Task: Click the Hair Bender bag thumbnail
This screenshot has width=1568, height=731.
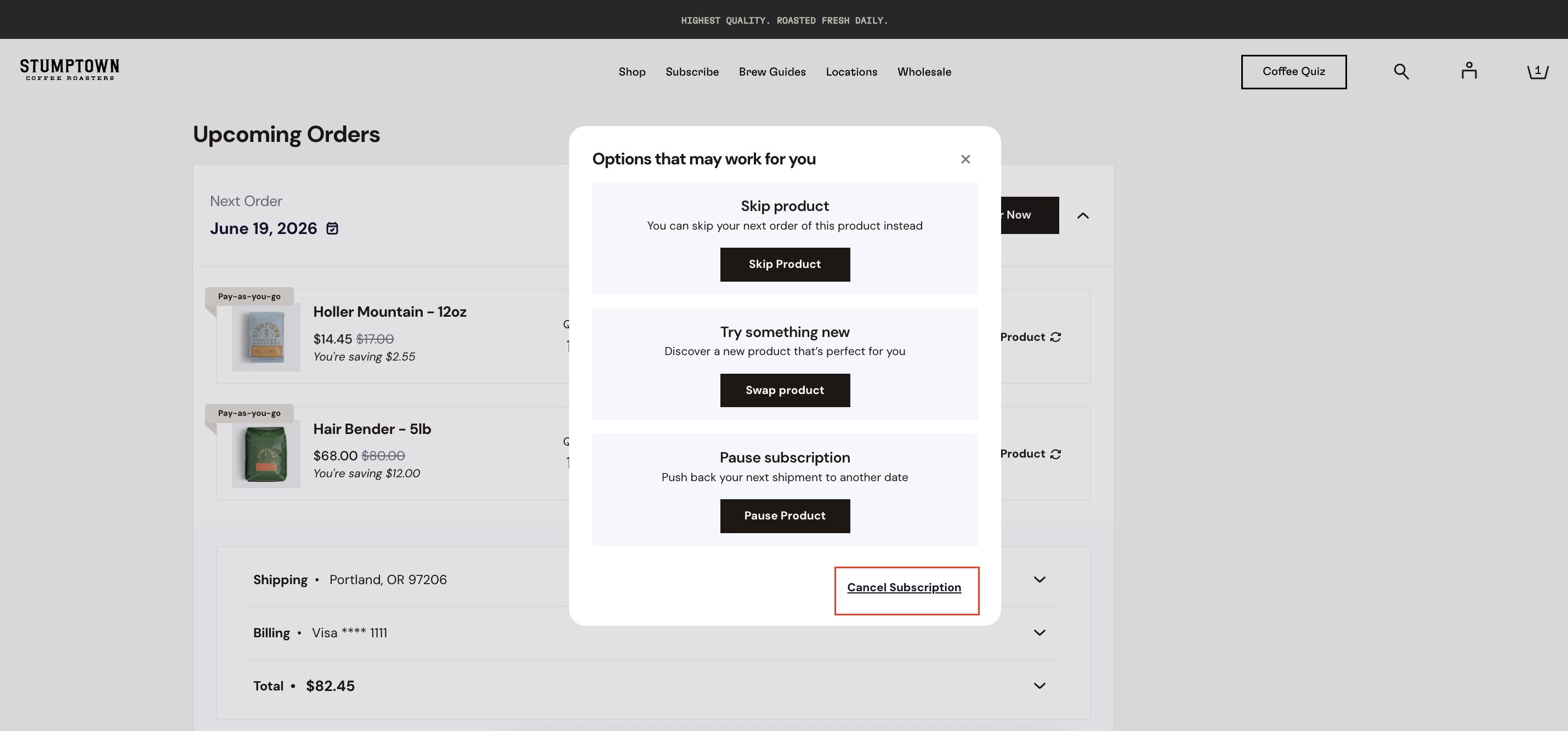Action: pyautogui.click(x=266, y=454)
